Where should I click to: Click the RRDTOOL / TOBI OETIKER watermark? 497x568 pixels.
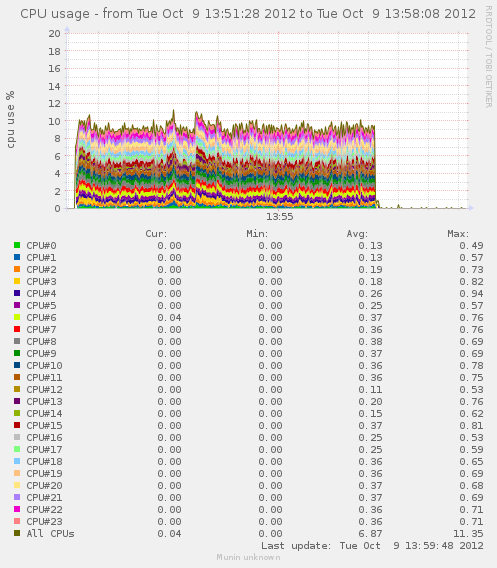point(489,57)
